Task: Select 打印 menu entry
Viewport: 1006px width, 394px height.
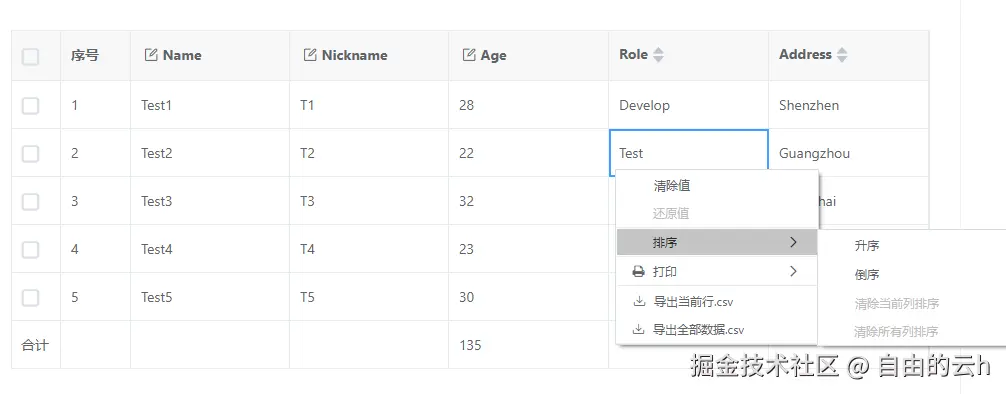Action: [717, 271]
